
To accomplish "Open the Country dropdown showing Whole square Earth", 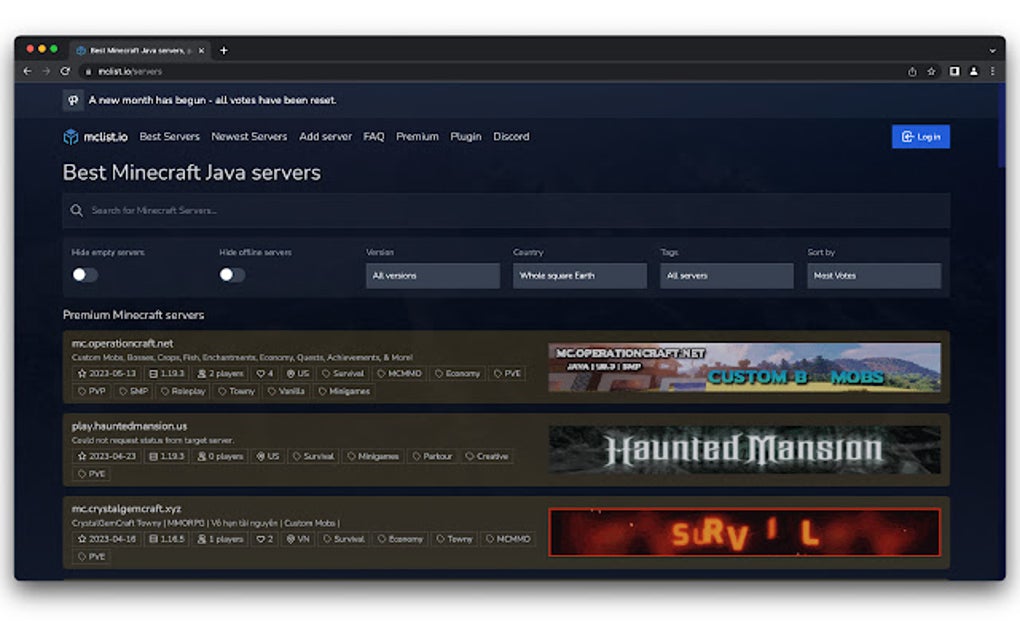I will click(x=579, y=275).
